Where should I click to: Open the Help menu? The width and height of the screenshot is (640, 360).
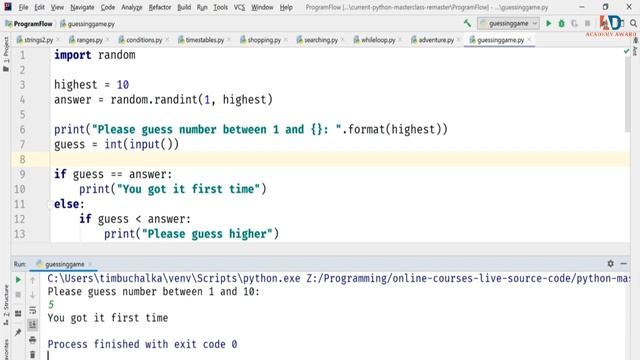click(286, 7)
